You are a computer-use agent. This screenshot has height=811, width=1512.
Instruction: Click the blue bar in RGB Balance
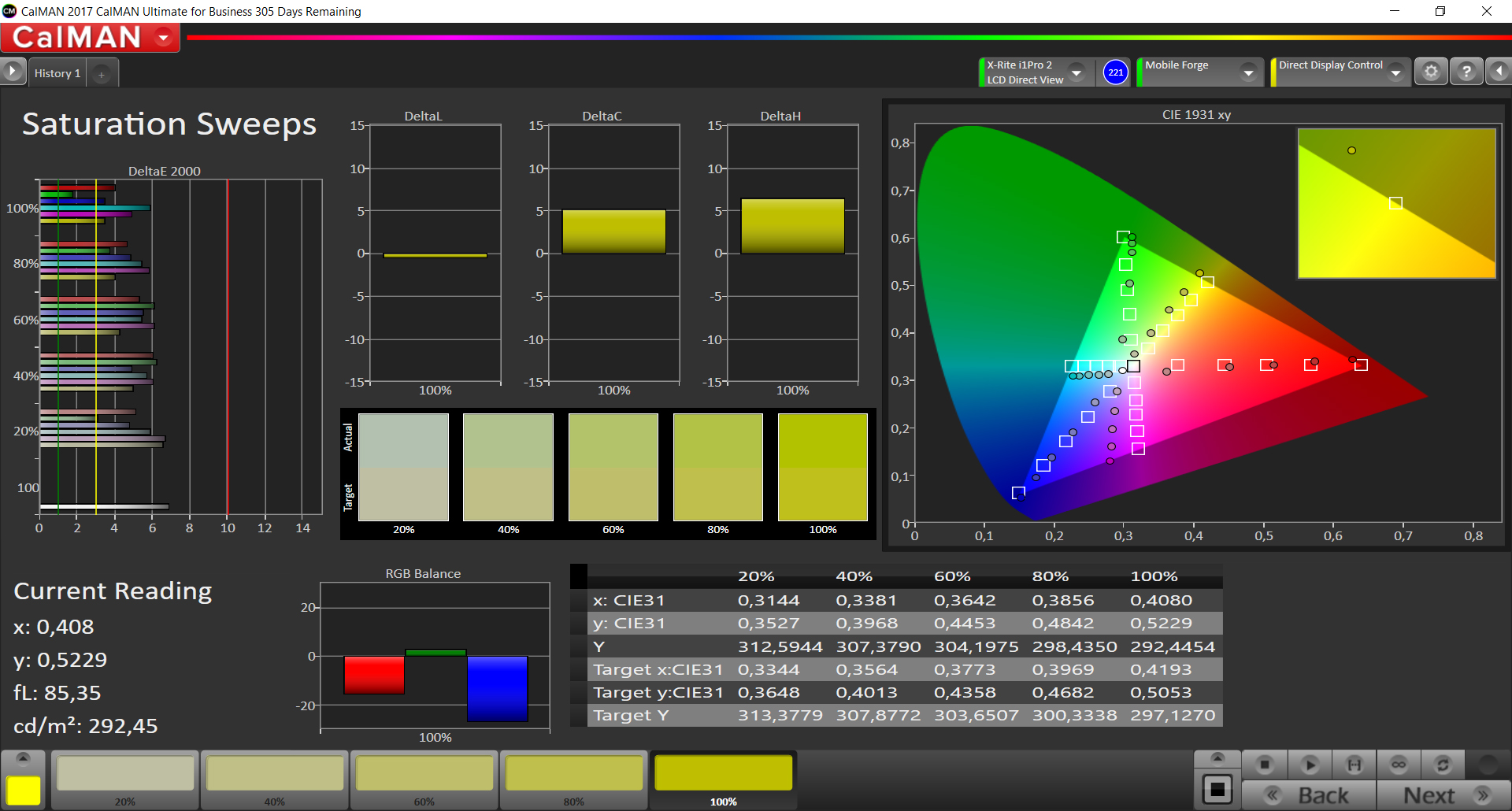click(x=497, y=688)
